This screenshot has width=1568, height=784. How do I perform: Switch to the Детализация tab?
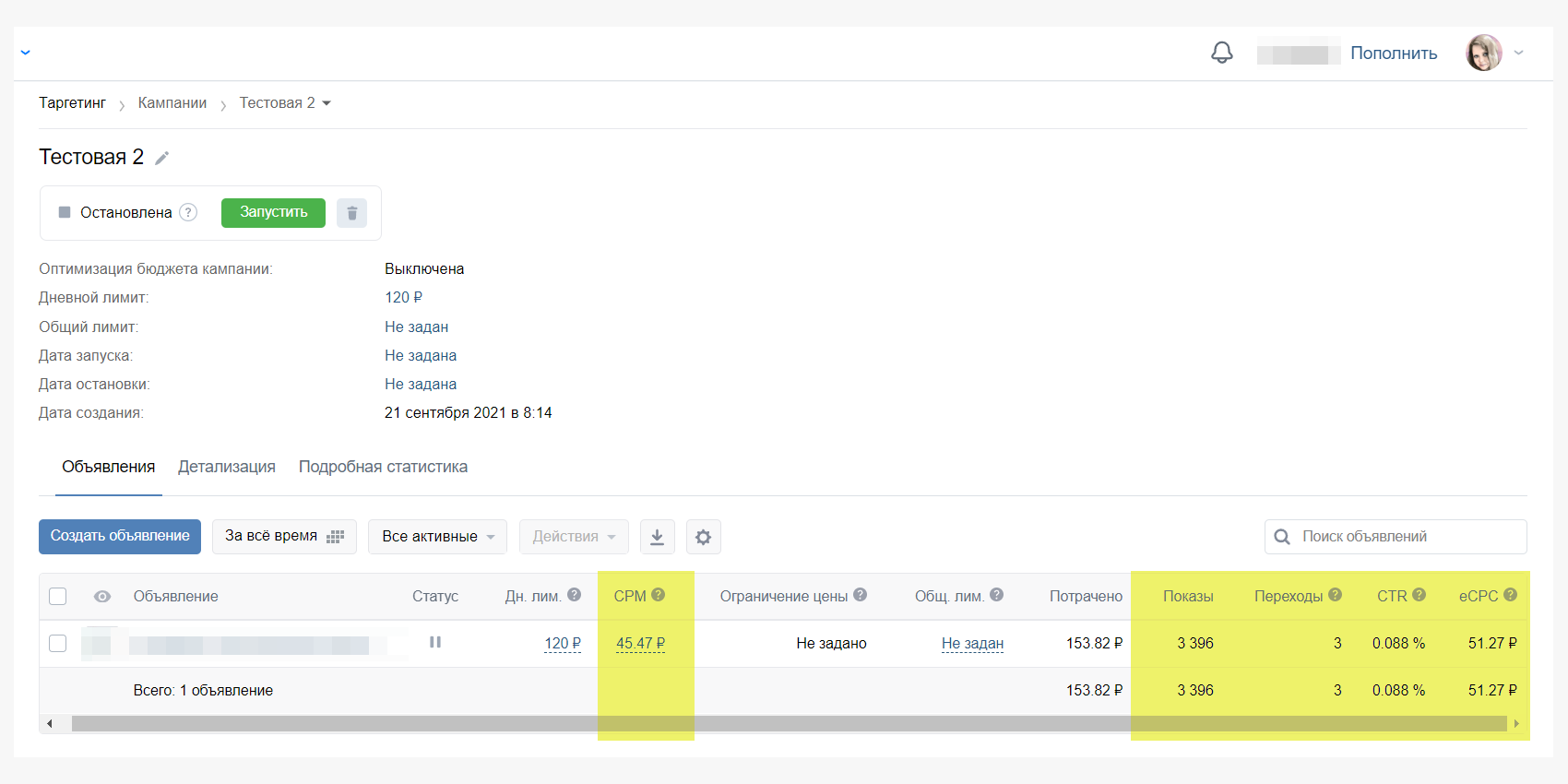click(x=227, y=467)
